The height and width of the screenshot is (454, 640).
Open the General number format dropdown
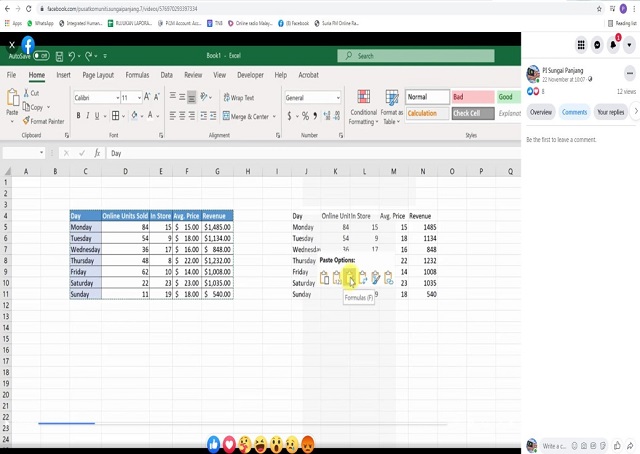[338, 98]
